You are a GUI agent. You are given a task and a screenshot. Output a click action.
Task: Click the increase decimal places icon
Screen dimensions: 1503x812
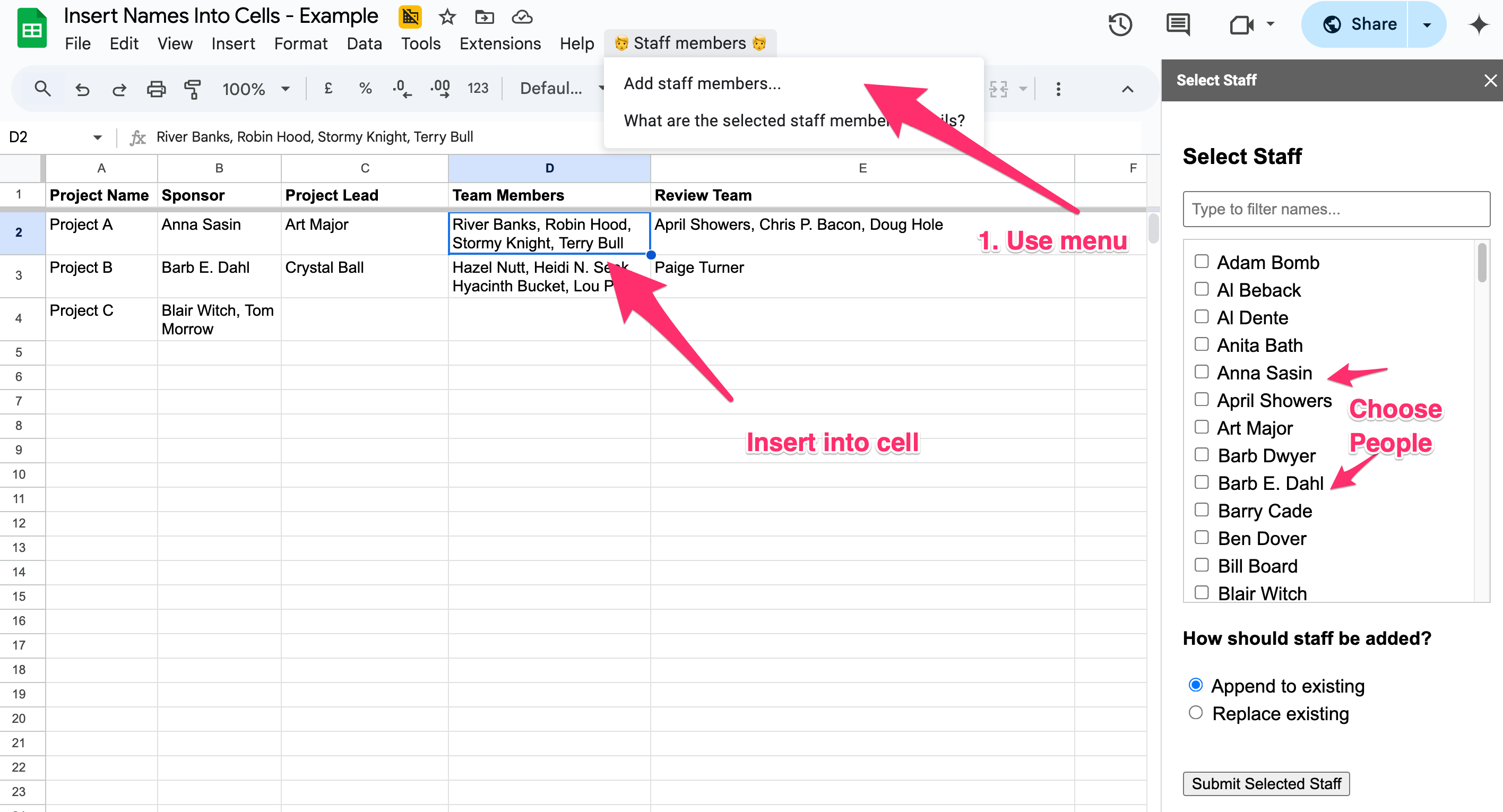coord(440,89)
